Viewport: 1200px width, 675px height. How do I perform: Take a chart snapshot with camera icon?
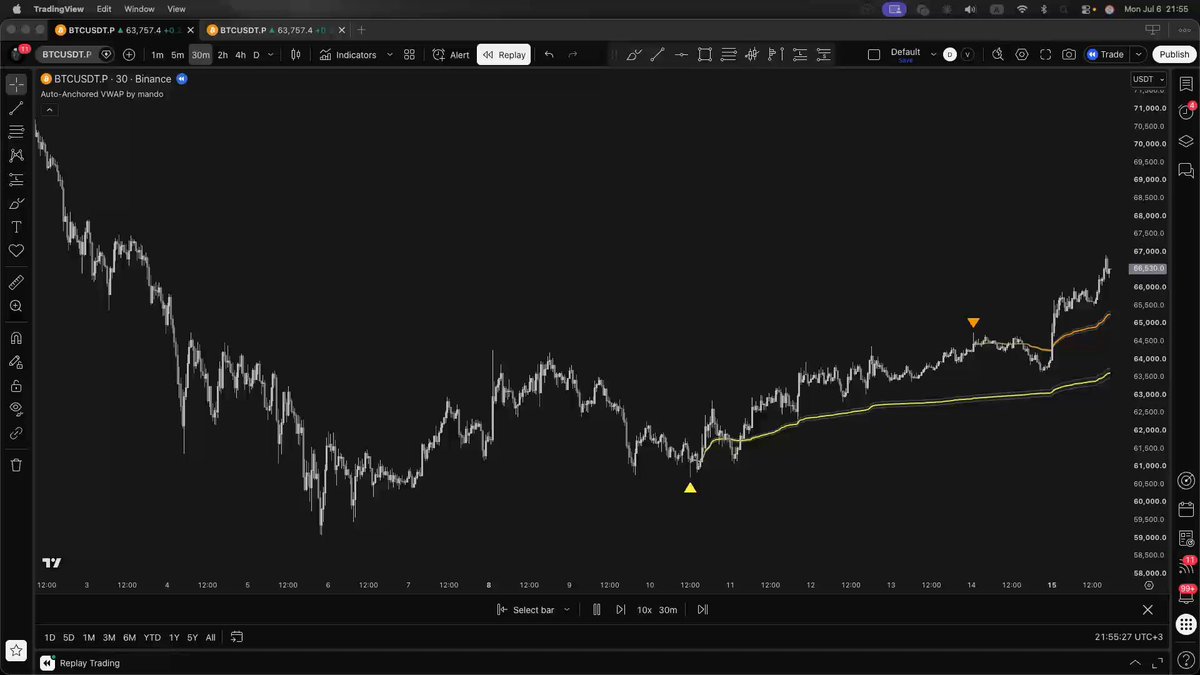point(1069,55)
